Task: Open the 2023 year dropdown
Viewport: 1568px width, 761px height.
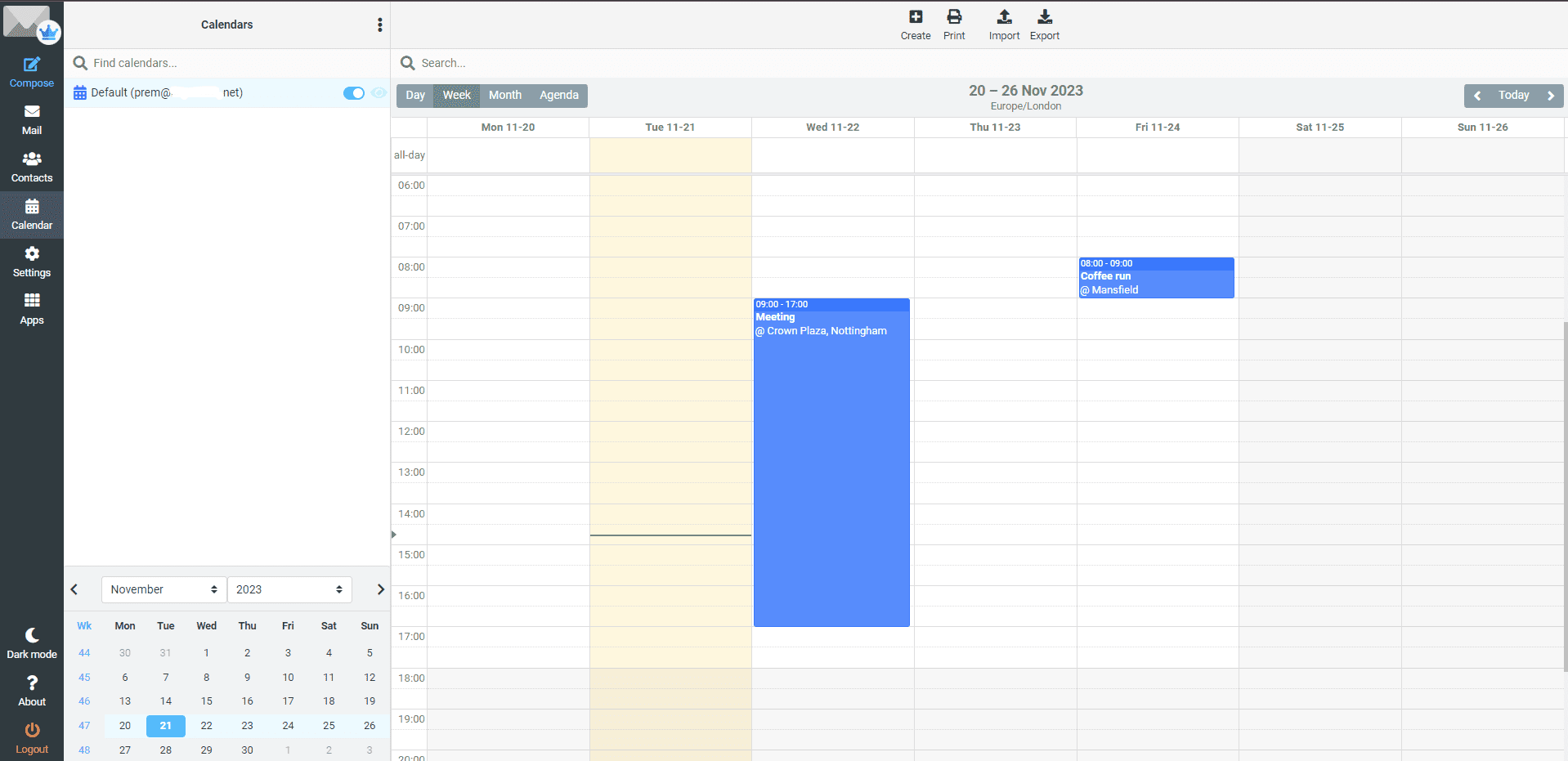Action: pos(289,589)
